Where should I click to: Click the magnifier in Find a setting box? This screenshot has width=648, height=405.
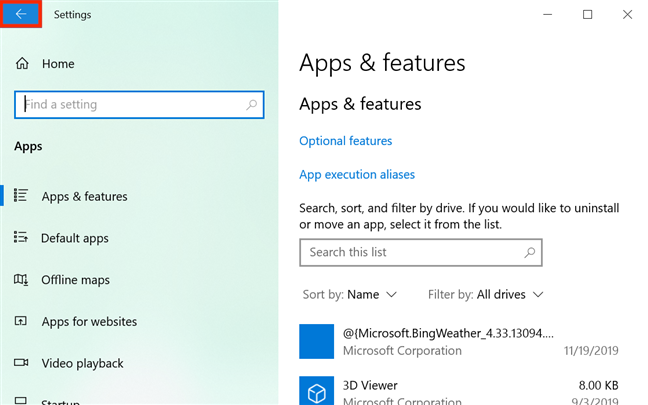coord(251,105)
